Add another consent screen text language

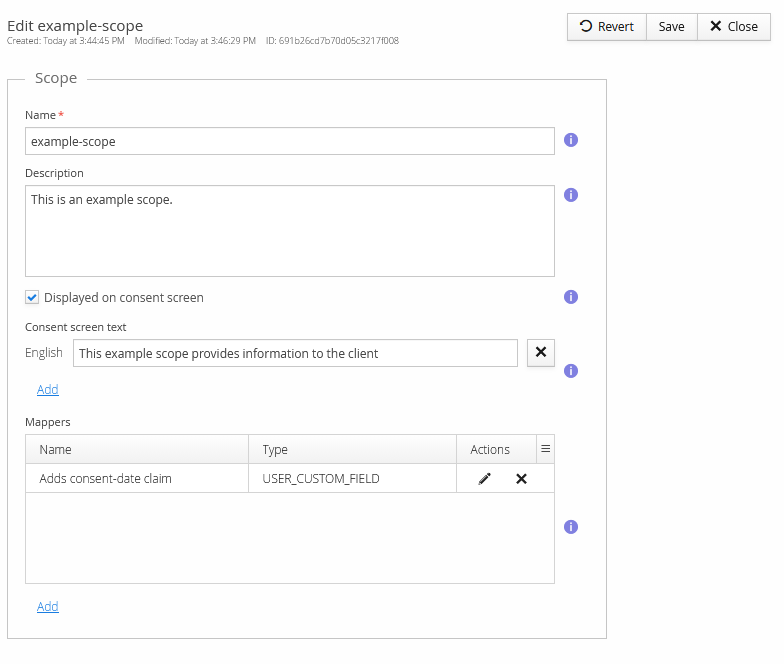[48, 390]
